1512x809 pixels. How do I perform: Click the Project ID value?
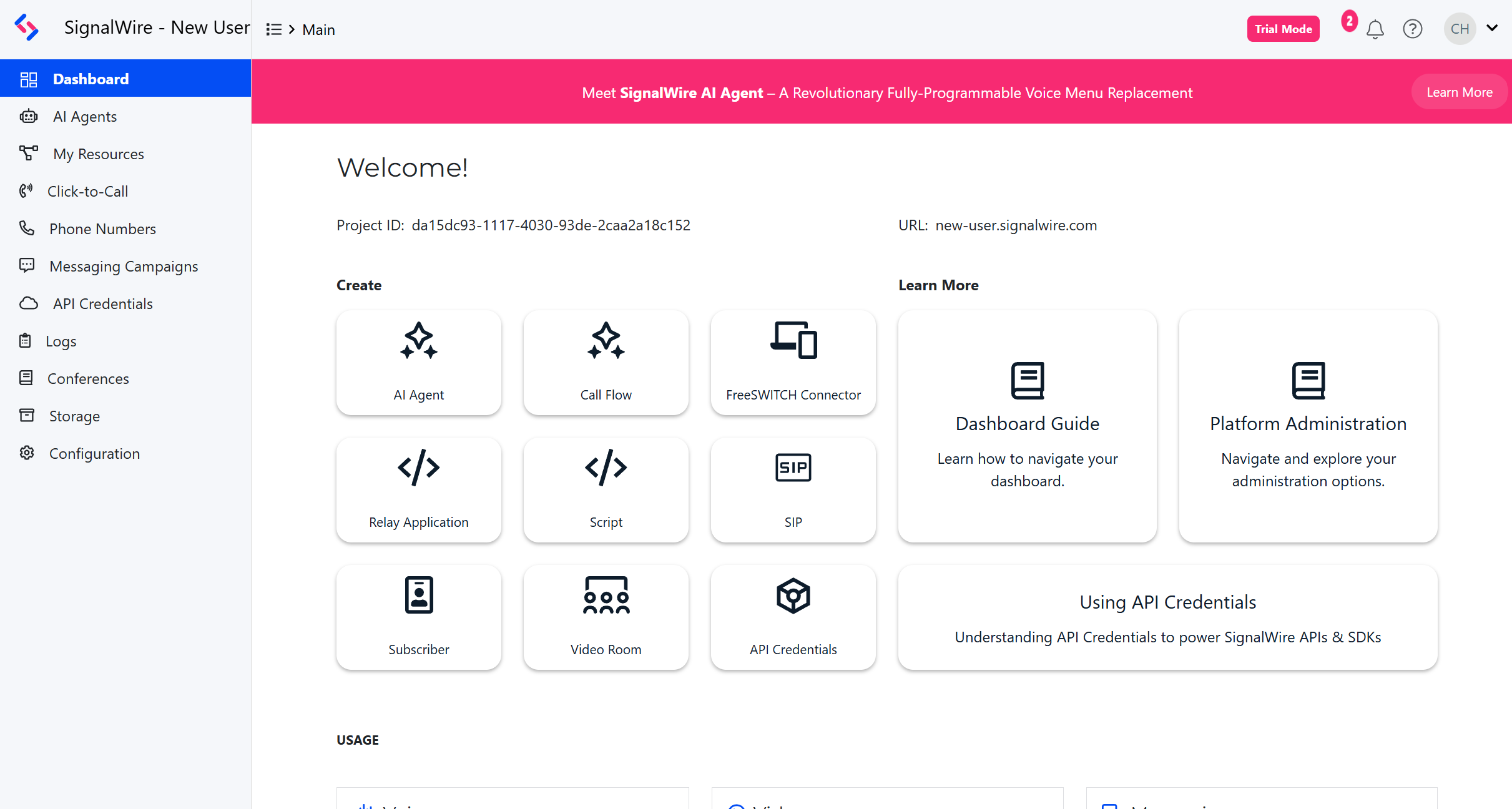point(551,225)
